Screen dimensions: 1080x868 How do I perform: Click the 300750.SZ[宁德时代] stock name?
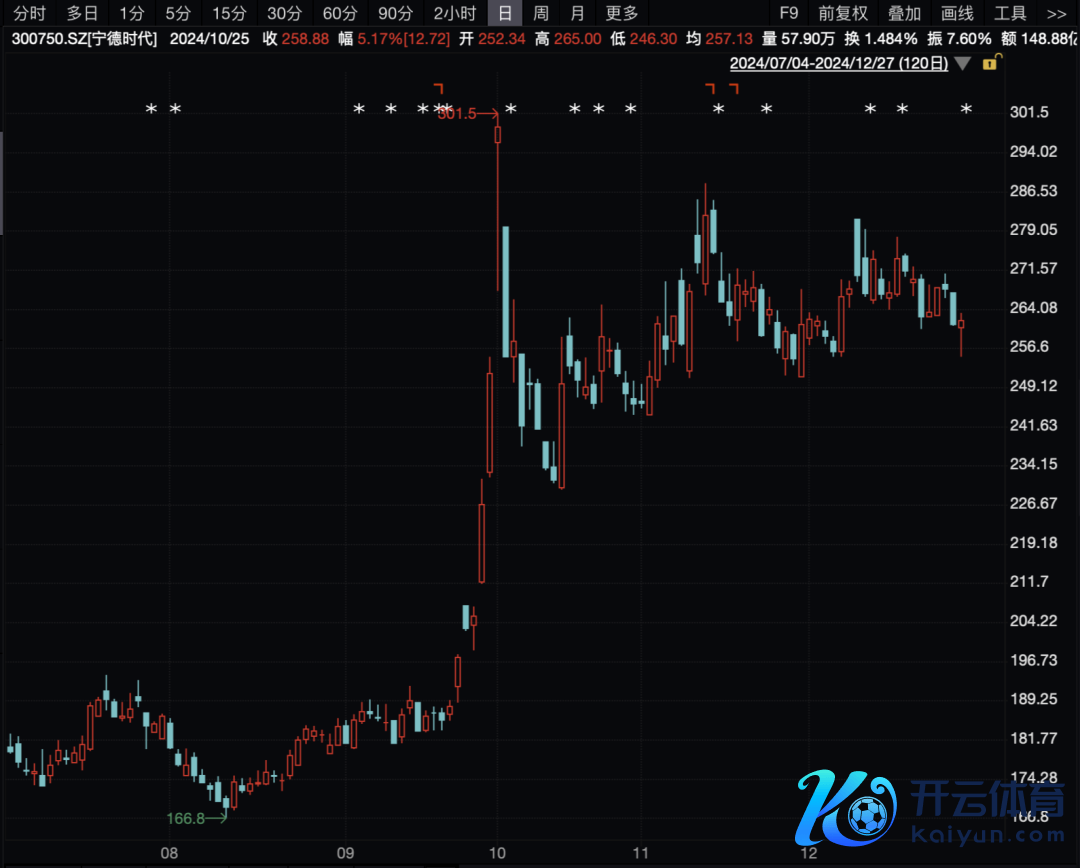(x=79, y=39)
